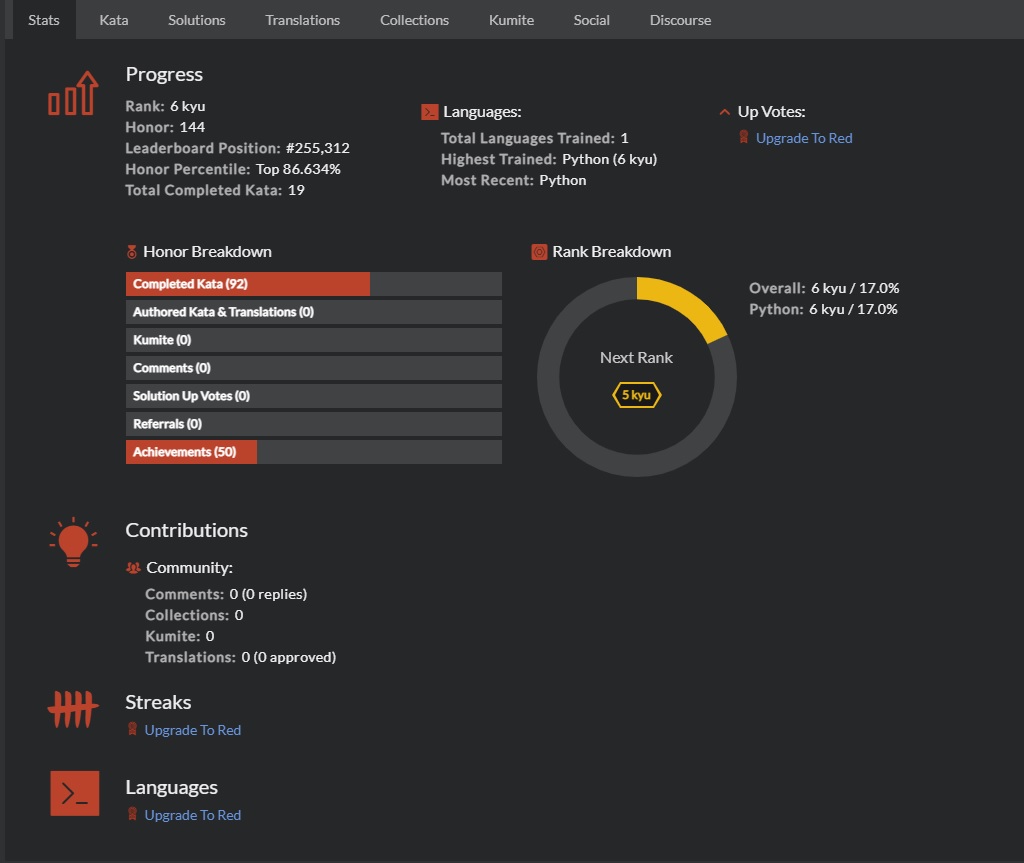Click the Languages terminal prompt icon at bottom

click(x=75, y=794)
